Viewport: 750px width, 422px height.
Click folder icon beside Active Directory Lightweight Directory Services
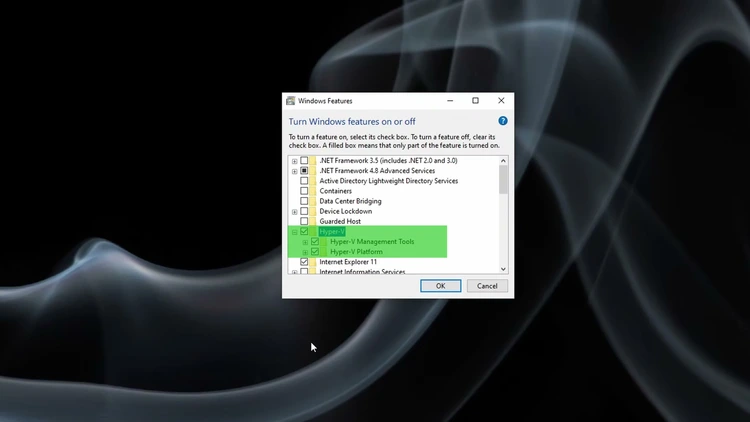tap(312, 181)
